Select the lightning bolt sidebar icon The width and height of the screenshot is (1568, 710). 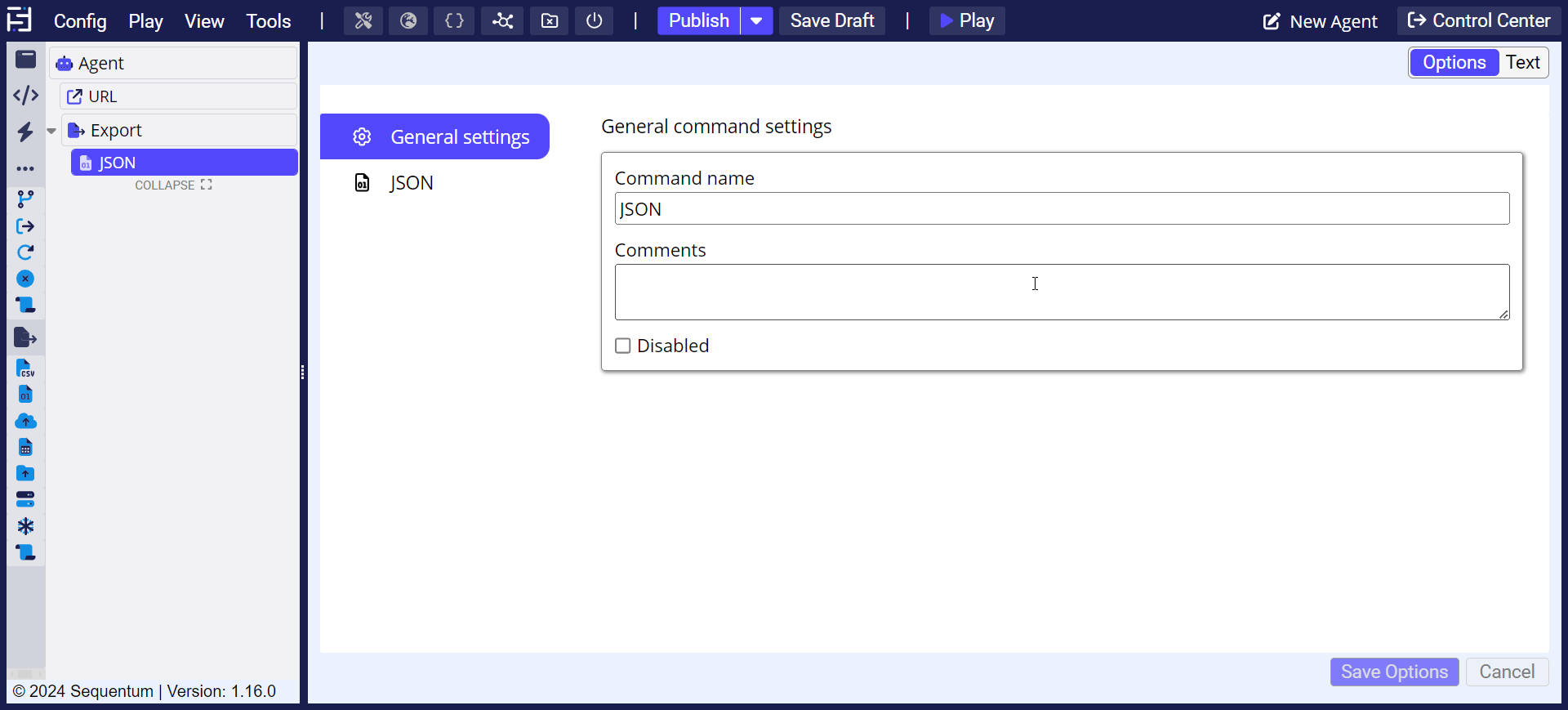26,132
